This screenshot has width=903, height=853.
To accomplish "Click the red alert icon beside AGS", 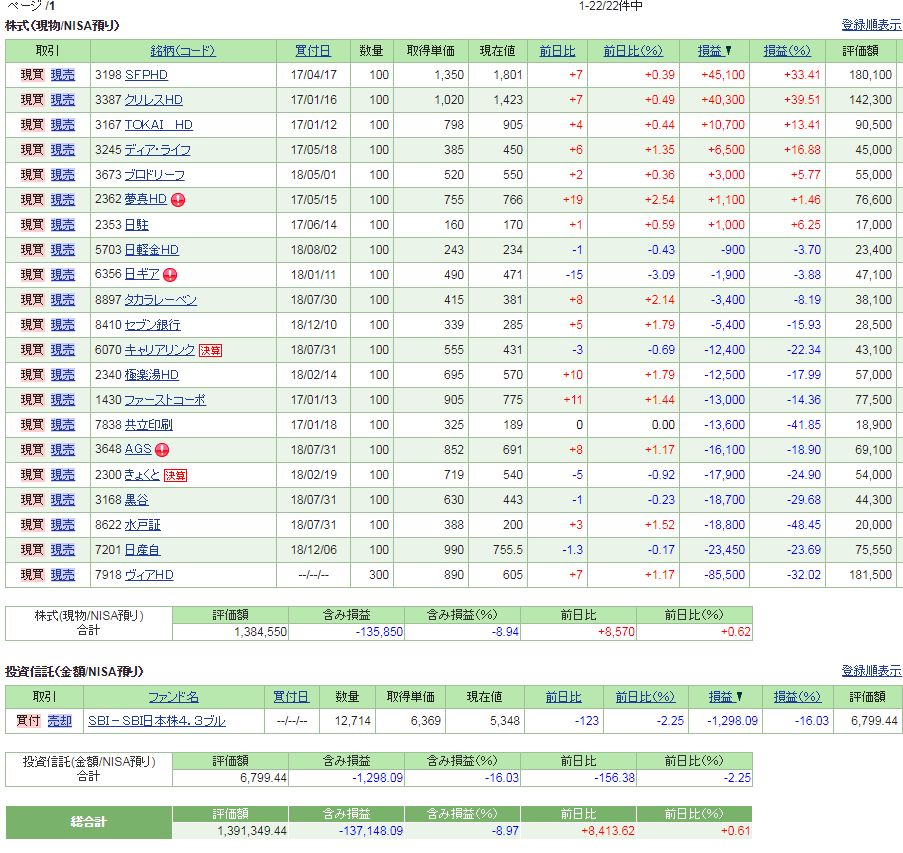I will point(162,449).
